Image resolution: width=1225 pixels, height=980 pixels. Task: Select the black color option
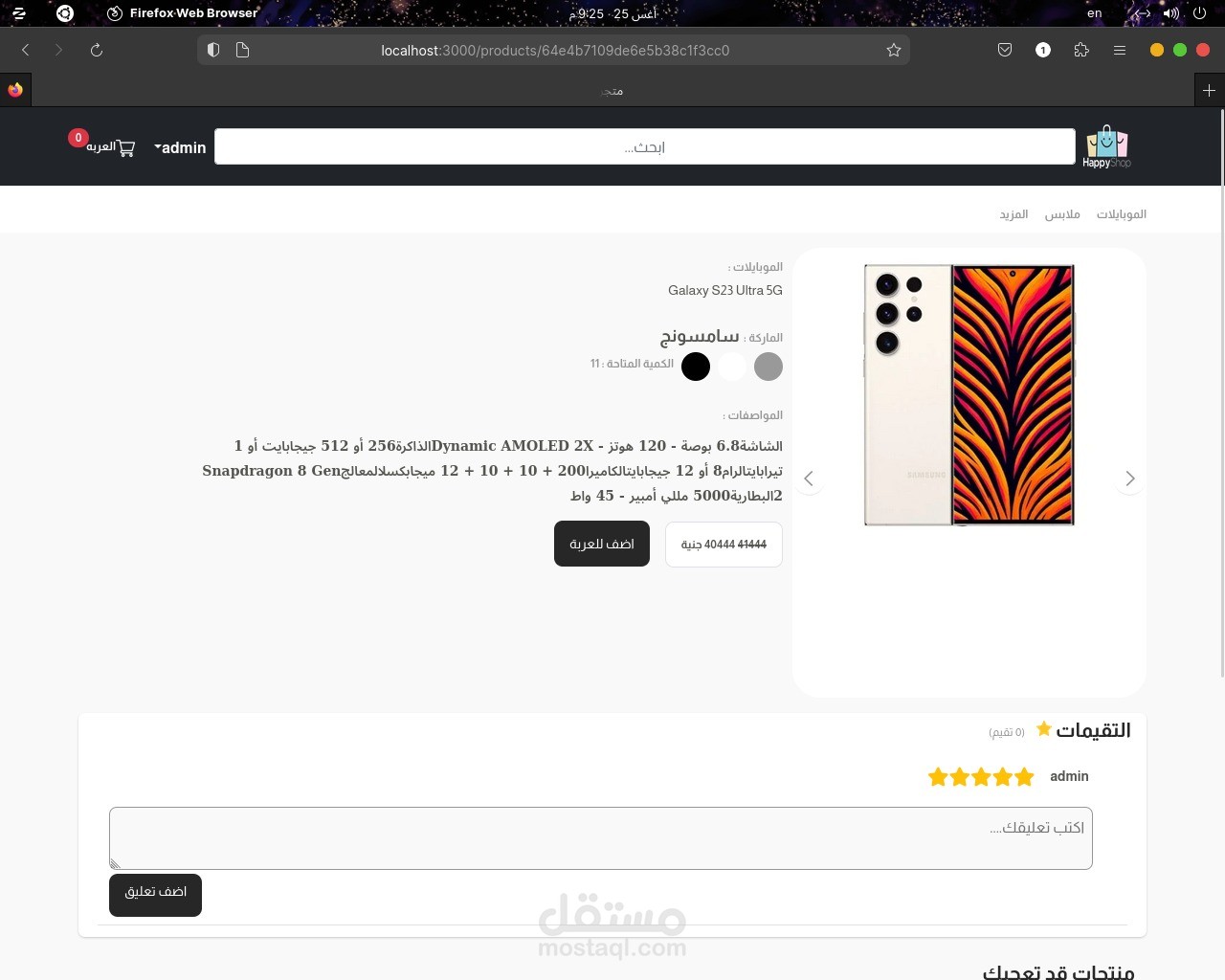(696, 367)
